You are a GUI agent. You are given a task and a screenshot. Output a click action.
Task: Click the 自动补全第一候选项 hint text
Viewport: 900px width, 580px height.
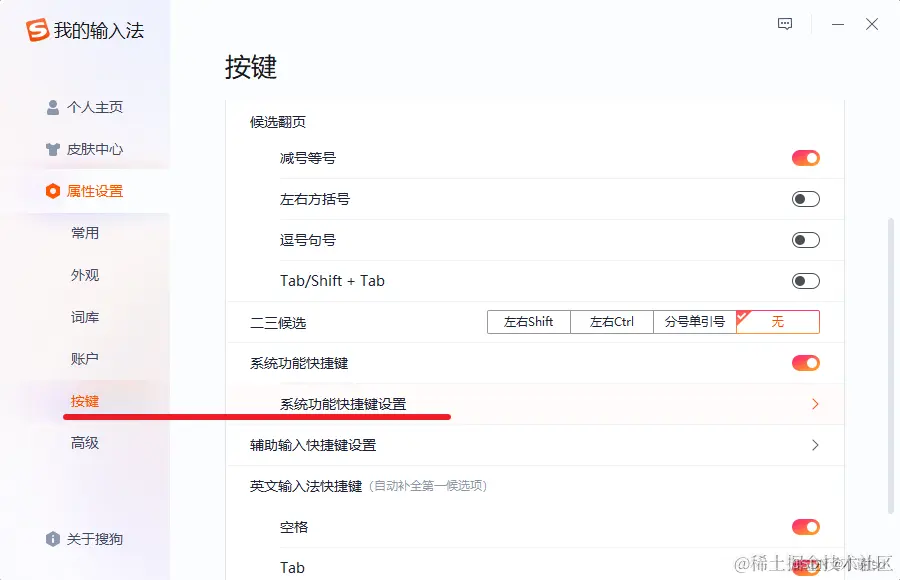(x=428, y=486)
